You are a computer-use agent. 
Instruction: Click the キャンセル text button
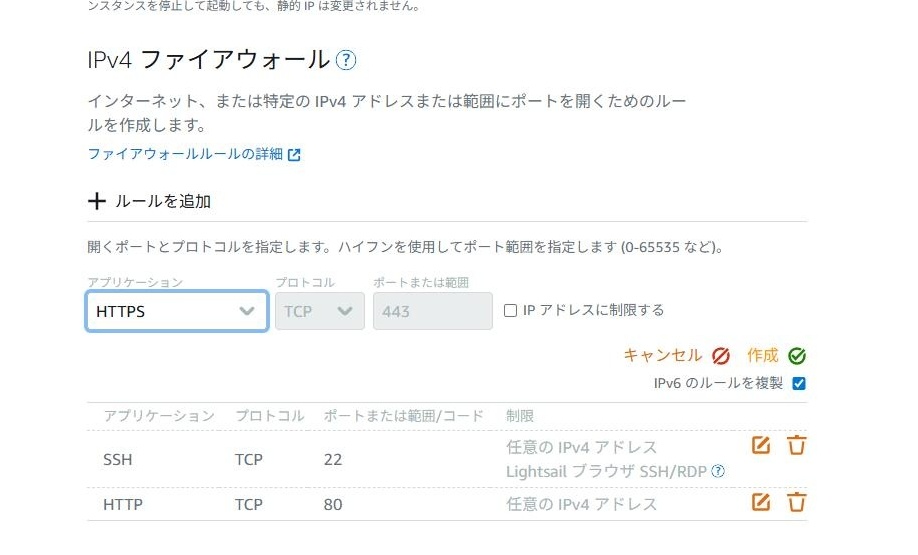663,355
